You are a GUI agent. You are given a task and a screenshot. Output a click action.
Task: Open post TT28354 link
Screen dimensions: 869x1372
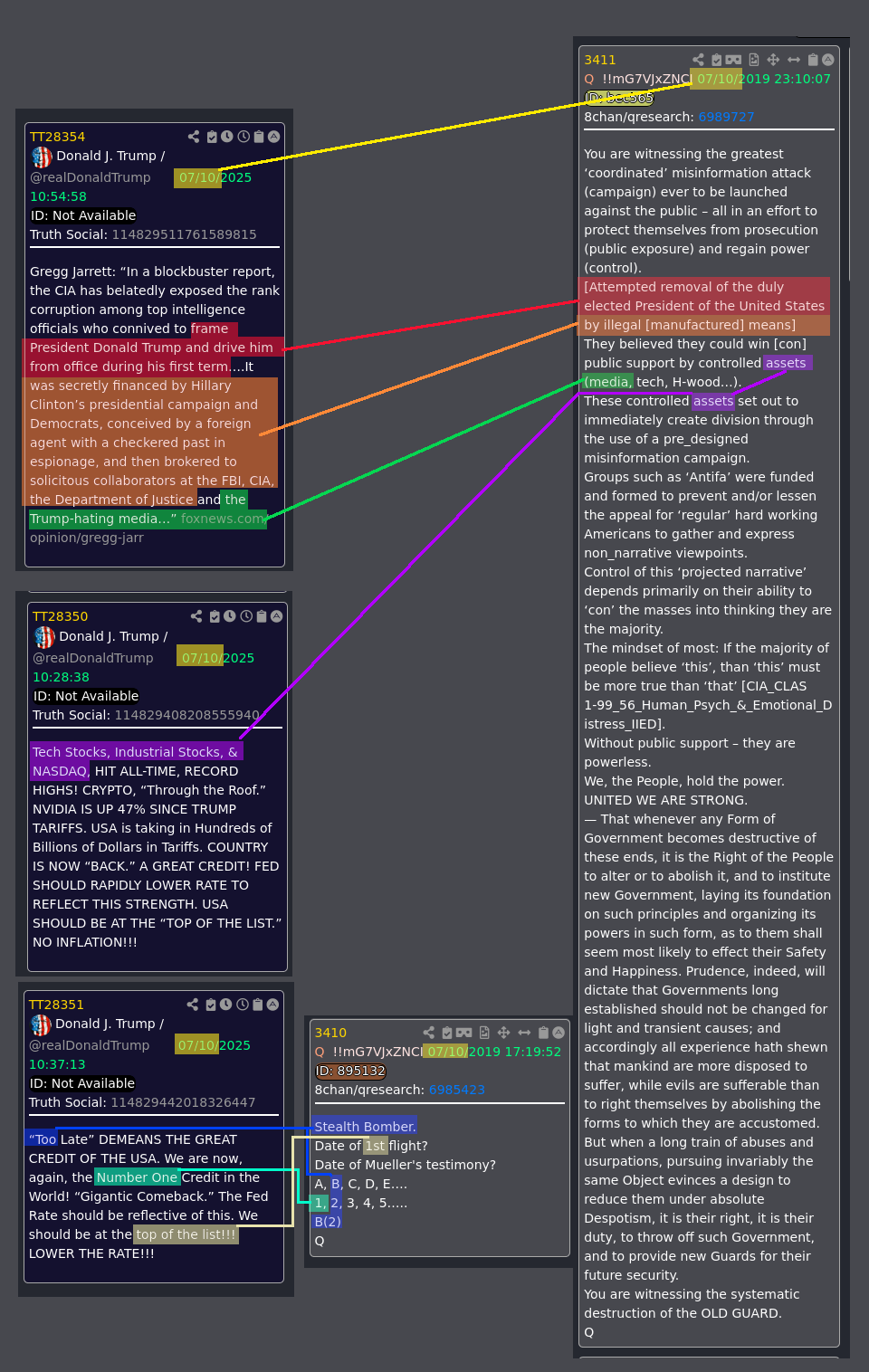58,137
